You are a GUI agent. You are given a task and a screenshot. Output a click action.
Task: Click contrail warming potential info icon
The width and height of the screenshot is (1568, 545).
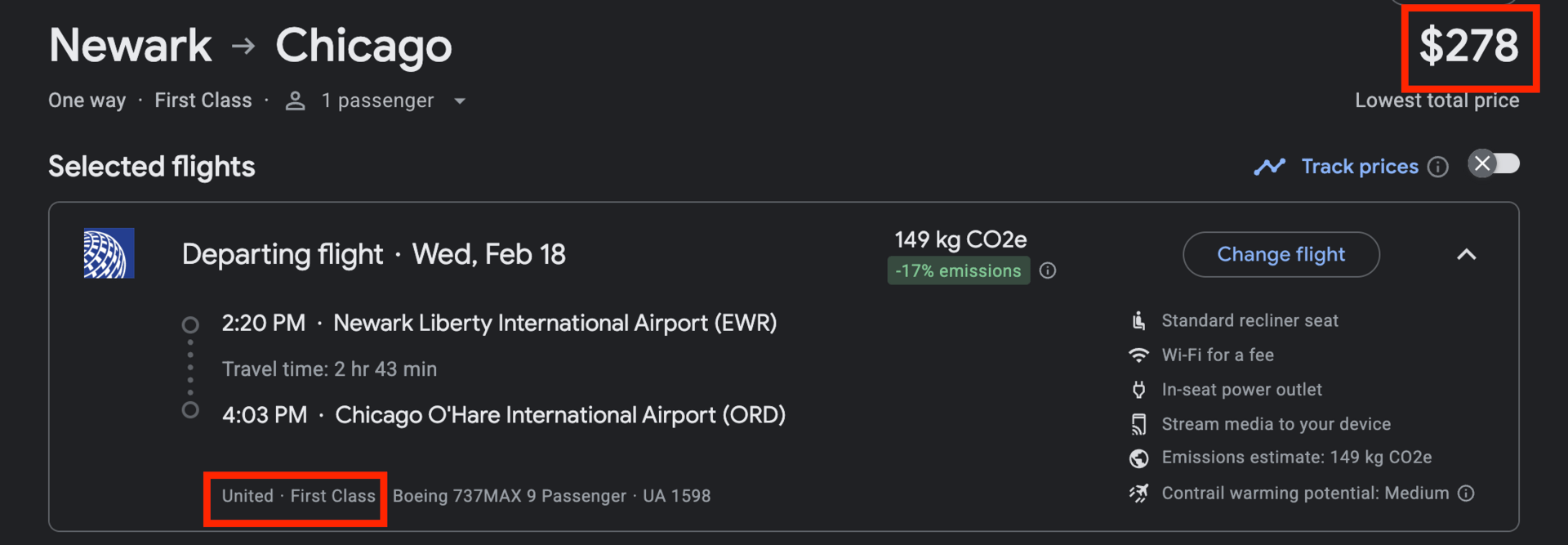(x=1466, y=493)
